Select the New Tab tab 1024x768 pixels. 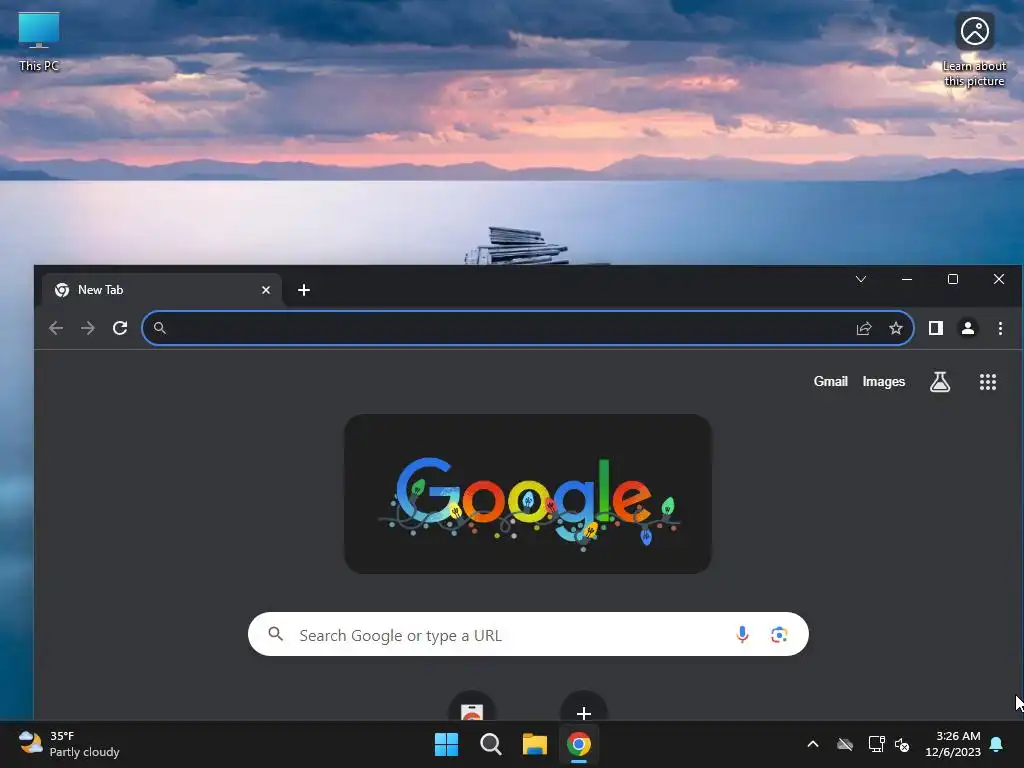coord(162,290)
